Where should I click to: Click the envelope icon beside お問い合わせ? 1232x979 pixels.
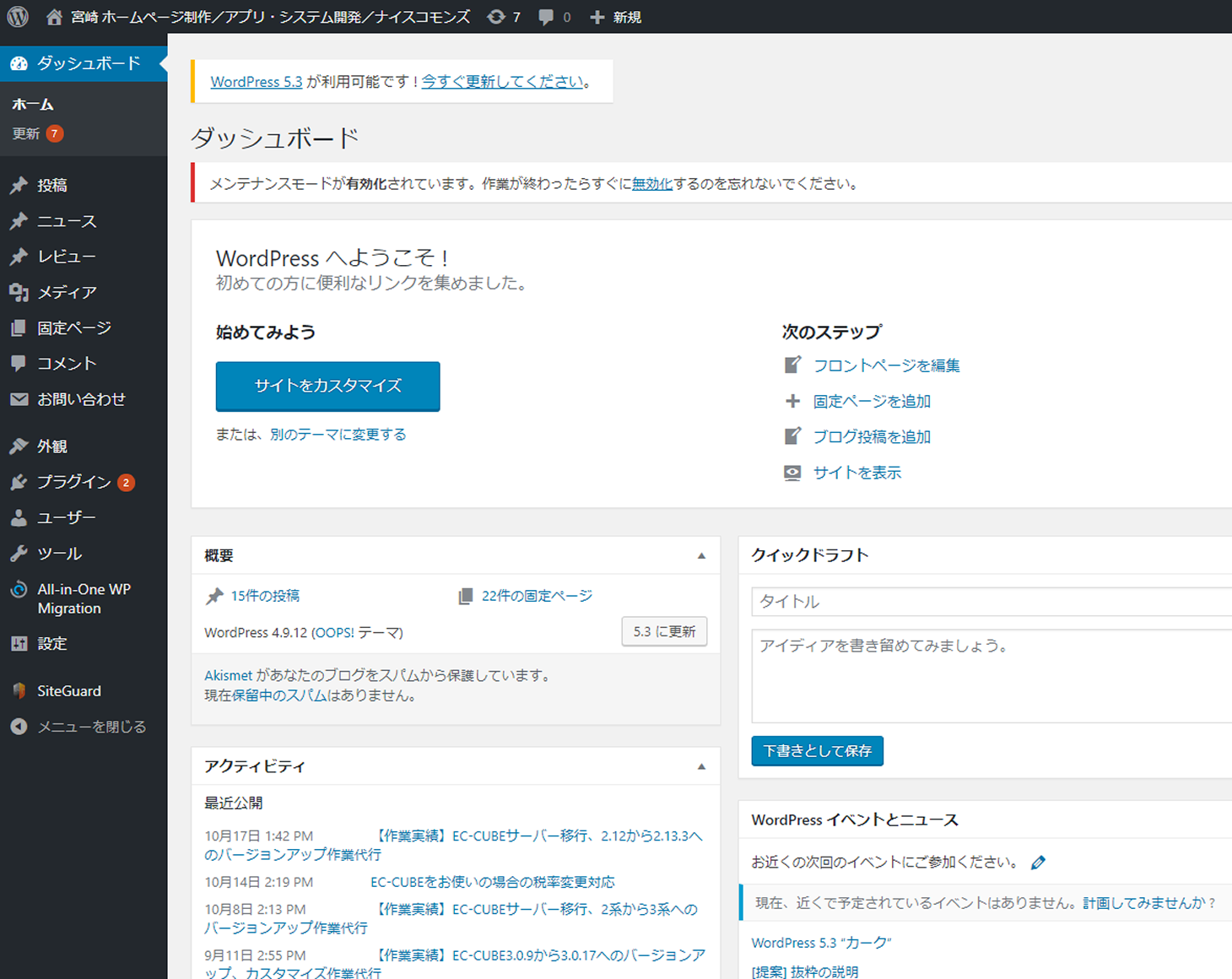pos(19,399)
